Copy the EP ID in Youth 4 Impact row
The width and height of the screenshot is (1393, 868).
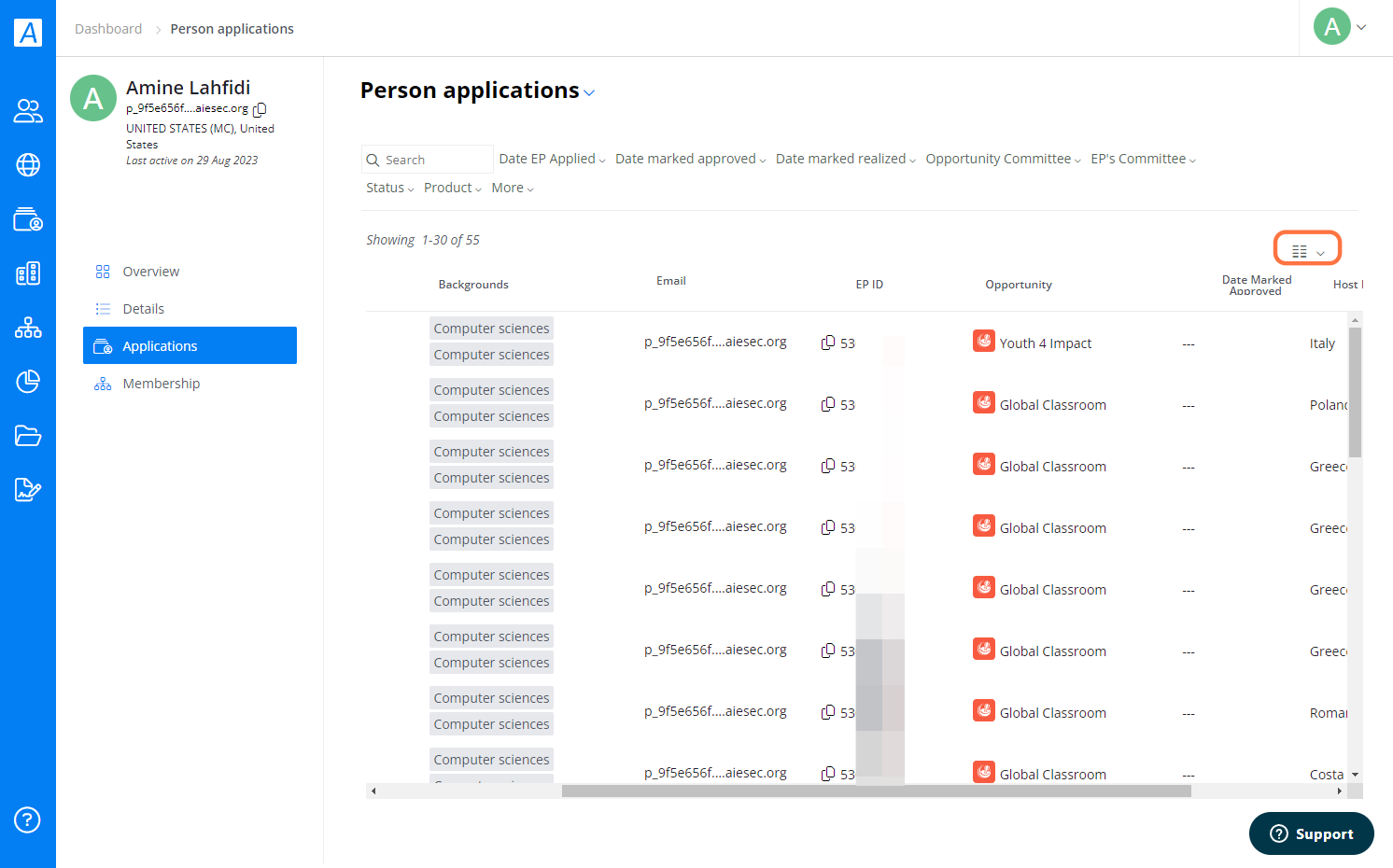click(x=828, y=343)
